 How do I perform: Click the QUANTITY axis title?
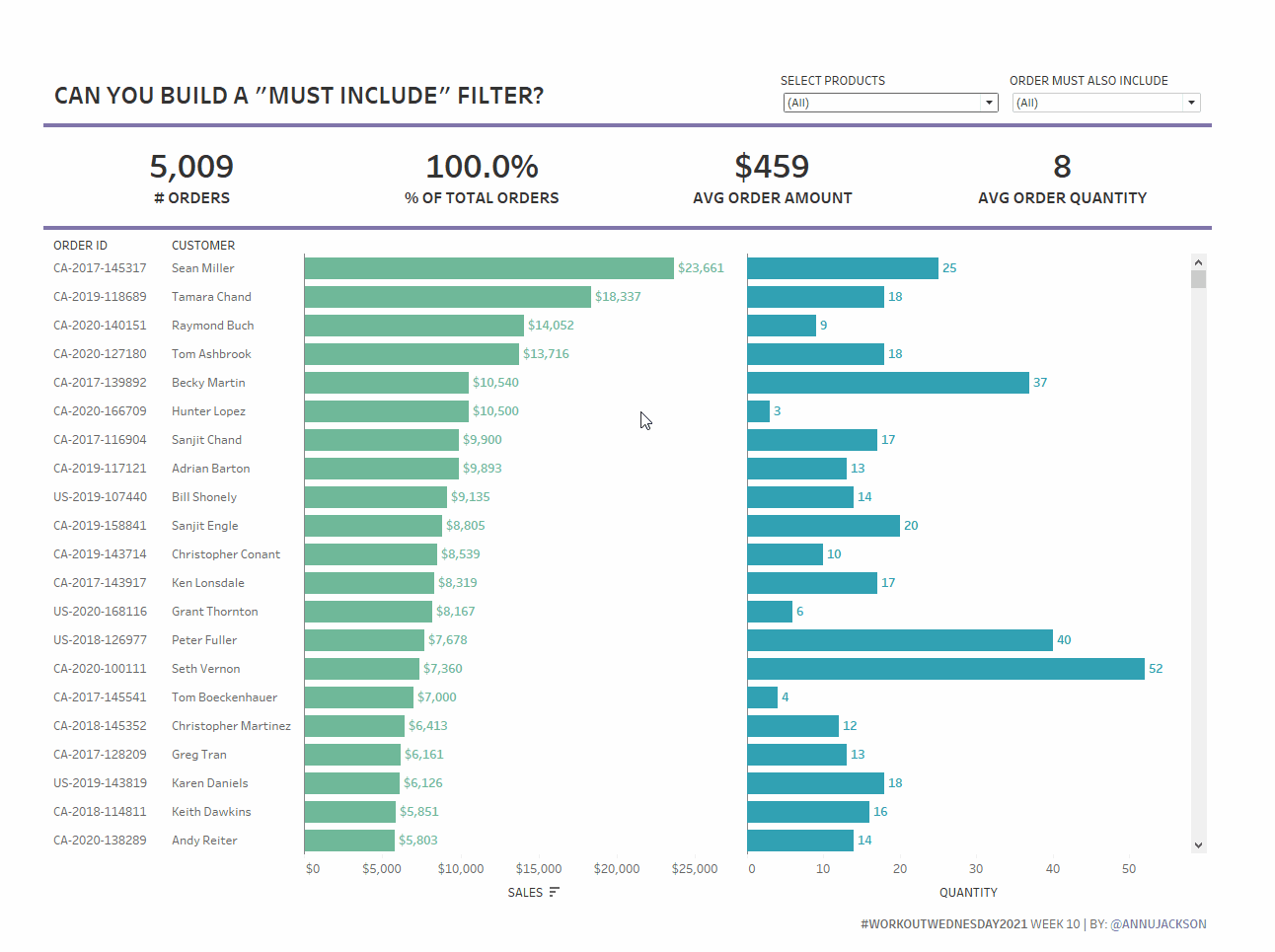tap(968, 893)
